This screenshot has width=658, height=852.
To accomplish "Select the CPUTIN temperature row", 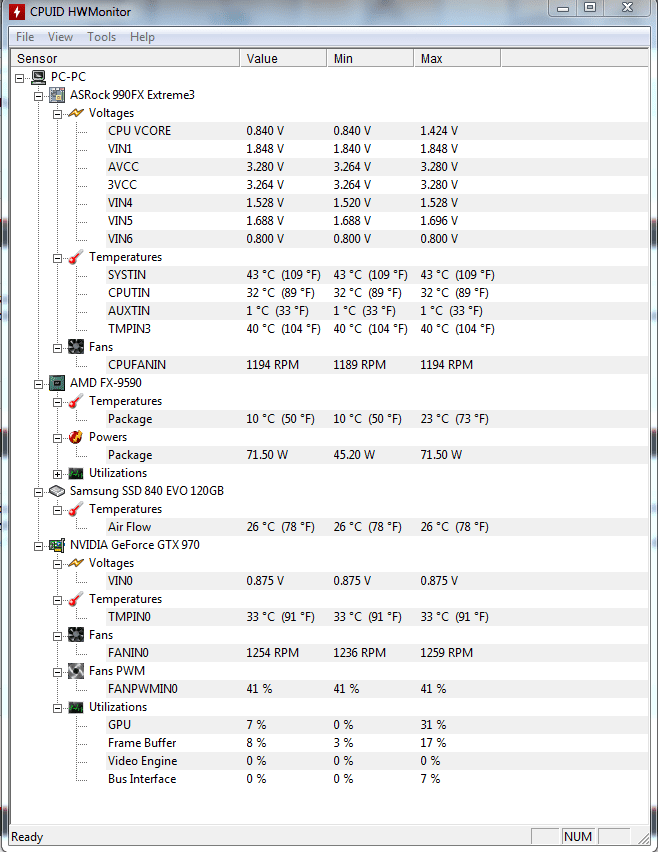I will [377, 293].
